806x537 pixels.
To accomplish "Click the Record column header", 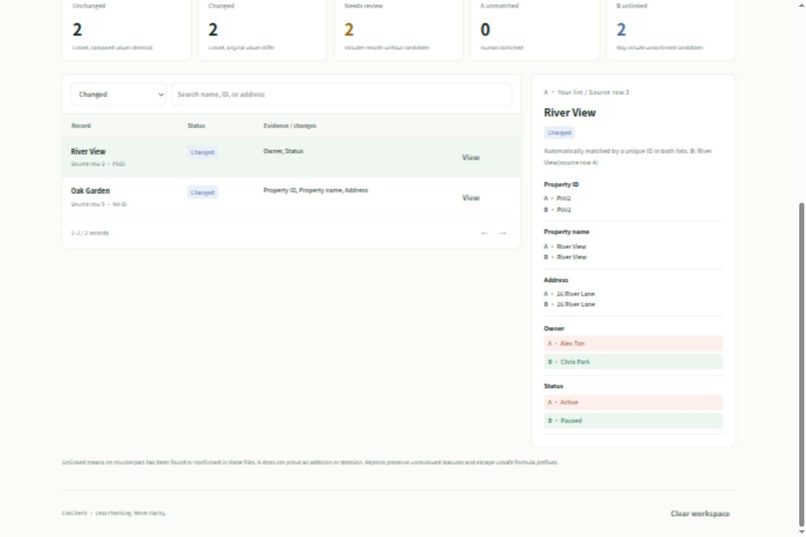I will (x=81, y=126).
